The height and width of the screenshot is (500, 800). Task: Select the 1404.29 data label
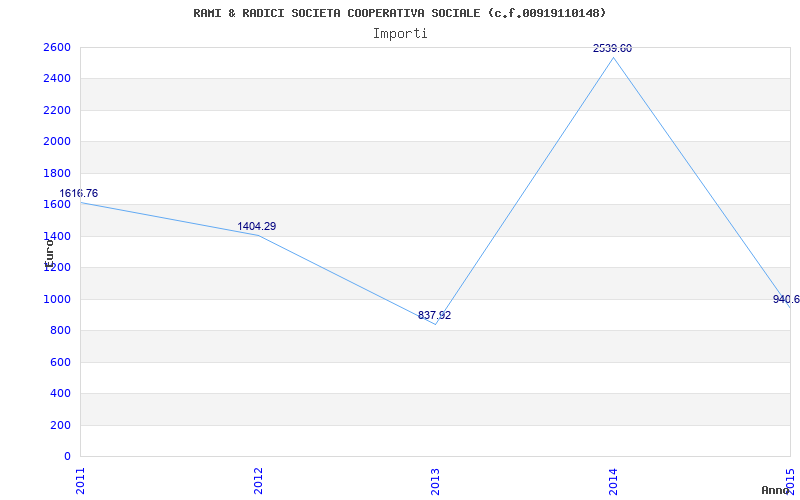pyautogui.click(x=257, y=226)
